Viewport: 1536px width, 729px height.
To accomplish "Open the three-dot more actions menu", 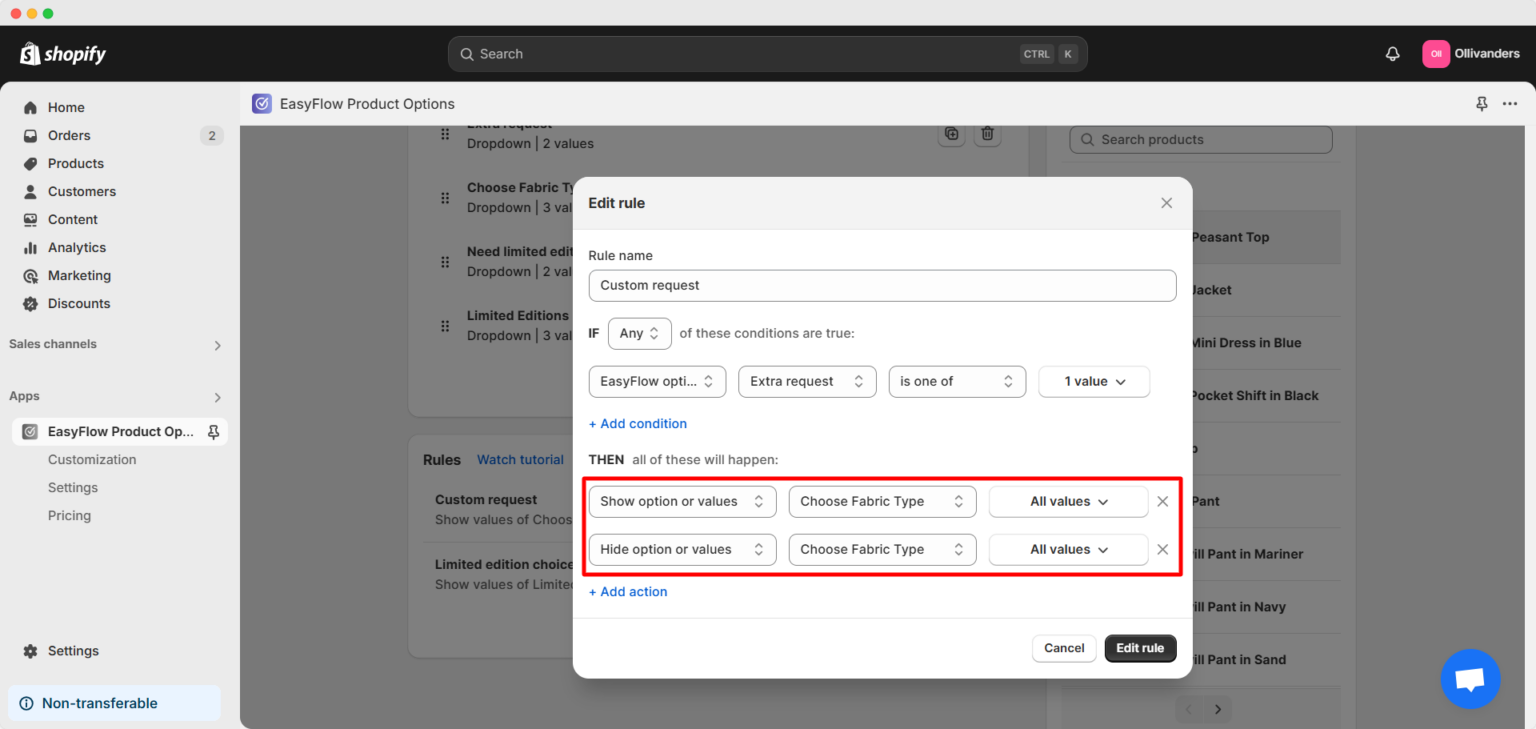I will (x=1510, y=103).
